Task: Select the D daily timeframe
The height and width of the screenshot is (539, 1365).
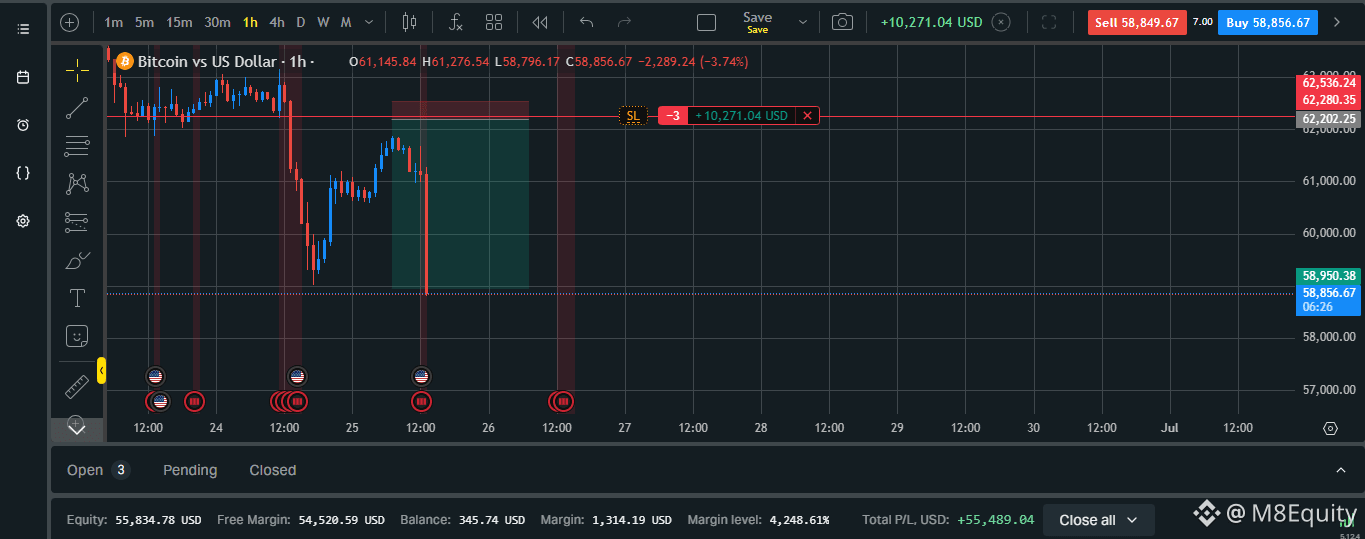Action: [301, 22]
